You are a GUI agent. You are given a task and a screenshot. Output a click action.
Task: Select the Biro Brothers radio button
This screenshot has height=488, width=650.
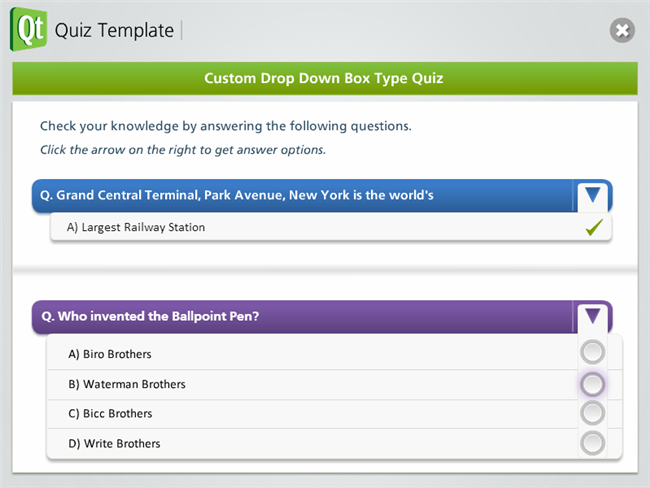[x=593, y=352]
